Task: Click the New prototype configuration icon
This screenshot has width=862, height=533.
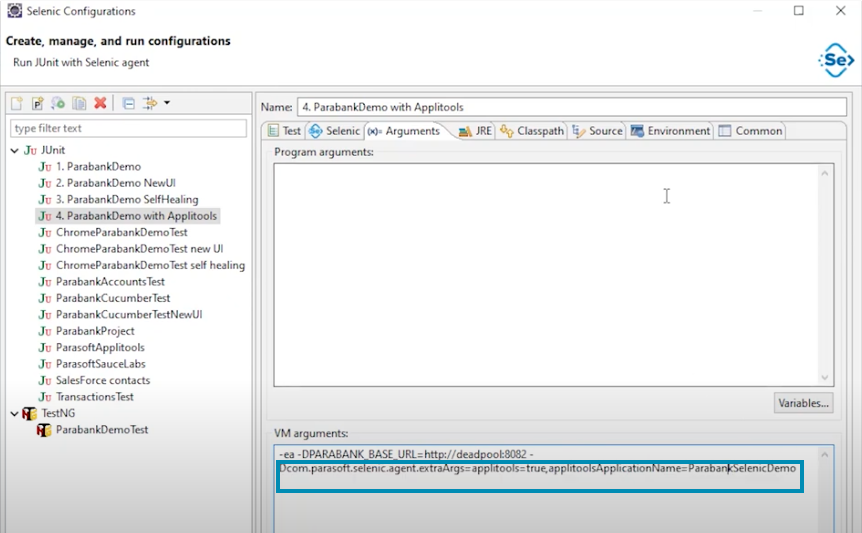Action: click(x=37, y=103)
